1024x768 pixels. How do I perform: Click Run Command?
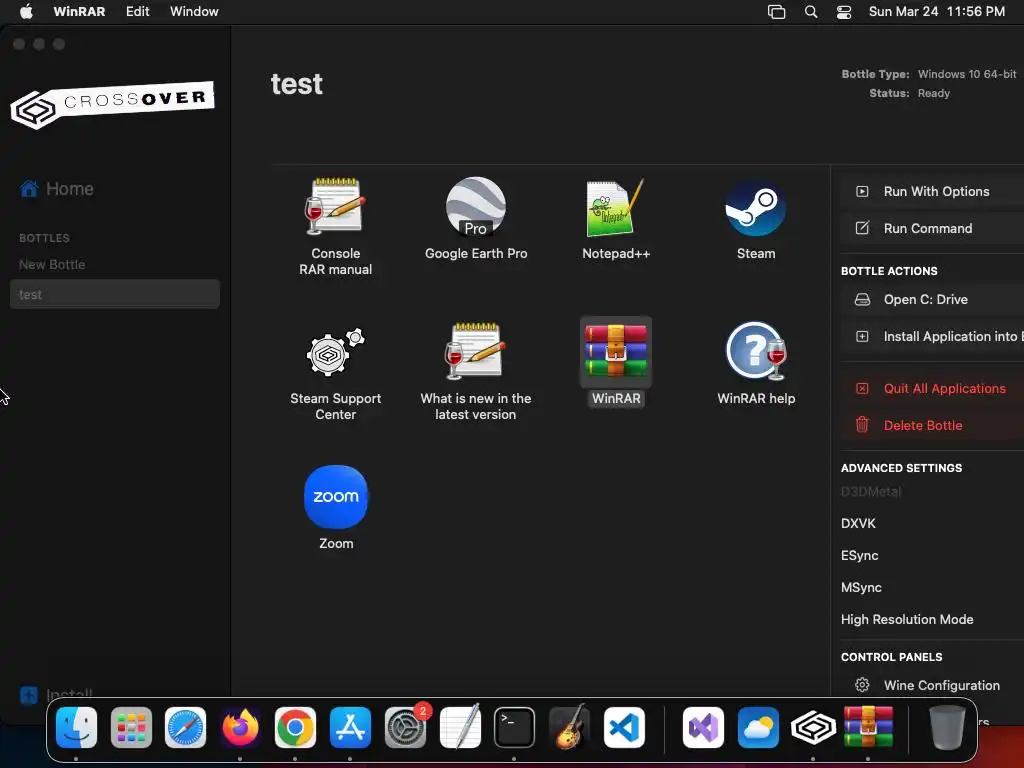coord(932,228)
